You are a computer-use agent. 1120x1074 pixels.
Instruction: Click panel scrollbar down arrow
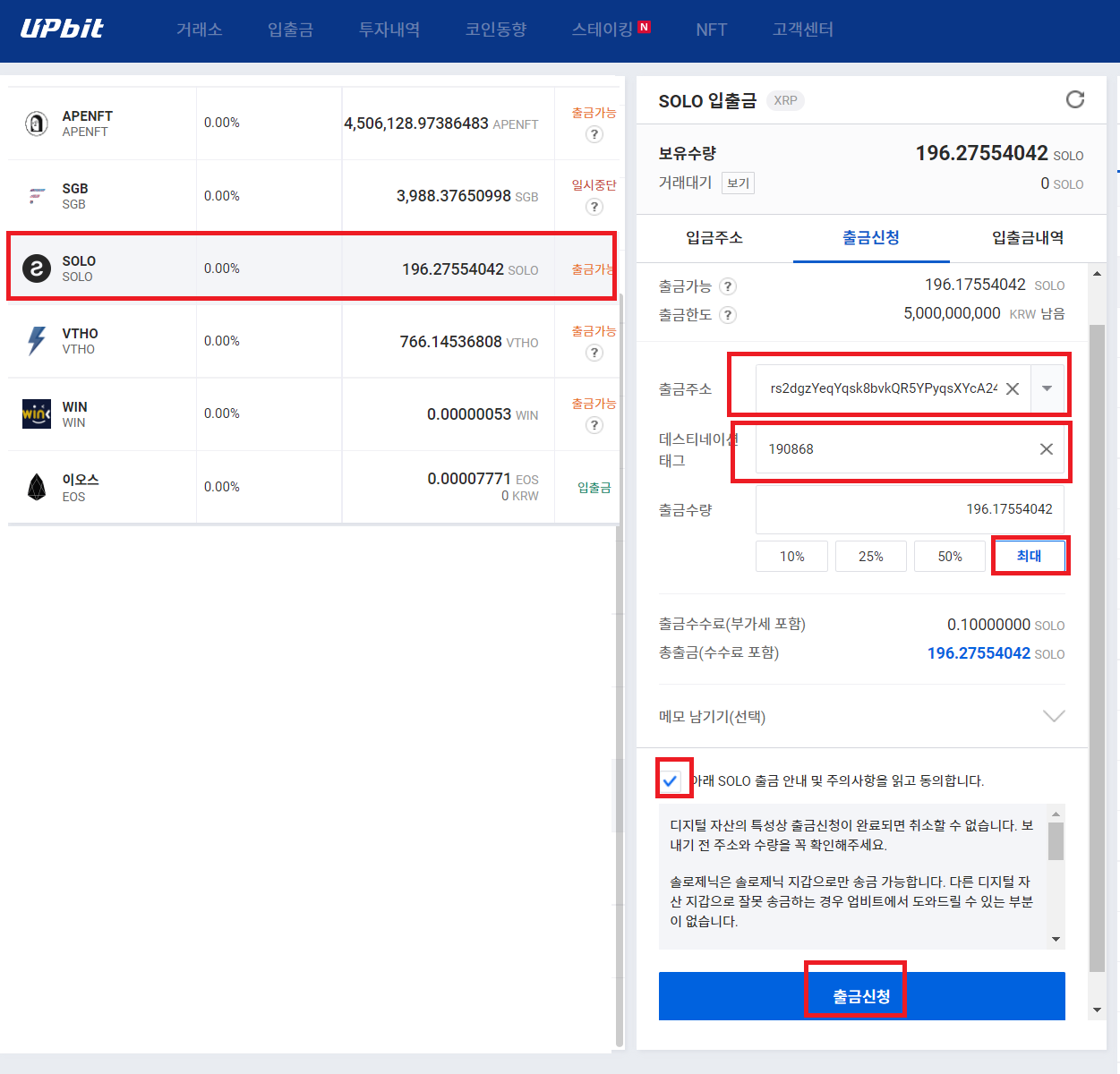click(x=1098, y=1010)
